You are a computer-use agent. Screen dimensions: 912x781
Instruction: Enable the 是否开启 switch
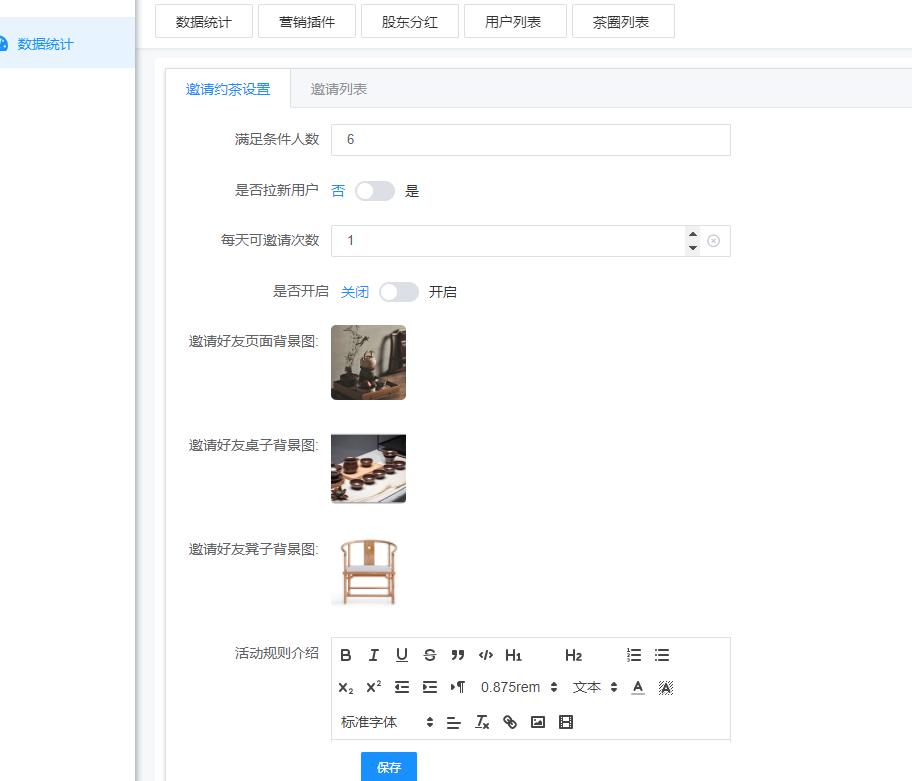(x=399, y=292)
